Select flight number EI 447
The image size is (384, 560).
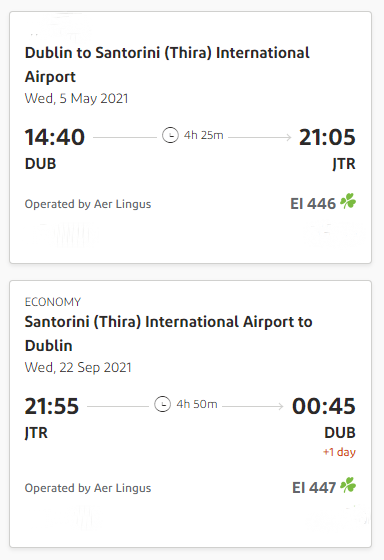(314, 488)
